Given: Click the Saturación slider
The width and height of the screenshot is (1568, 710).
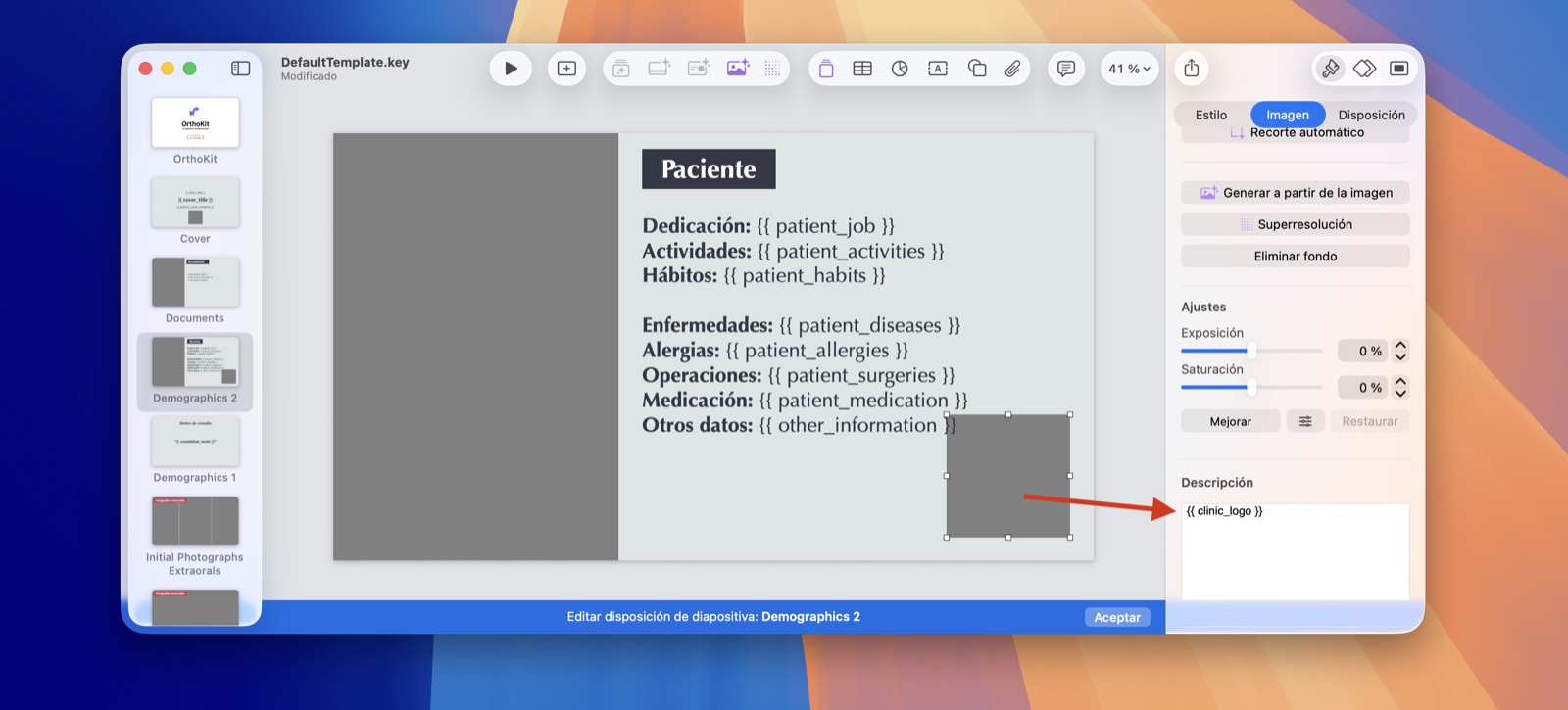Looking at the screenshot, I should [1251, 388].
